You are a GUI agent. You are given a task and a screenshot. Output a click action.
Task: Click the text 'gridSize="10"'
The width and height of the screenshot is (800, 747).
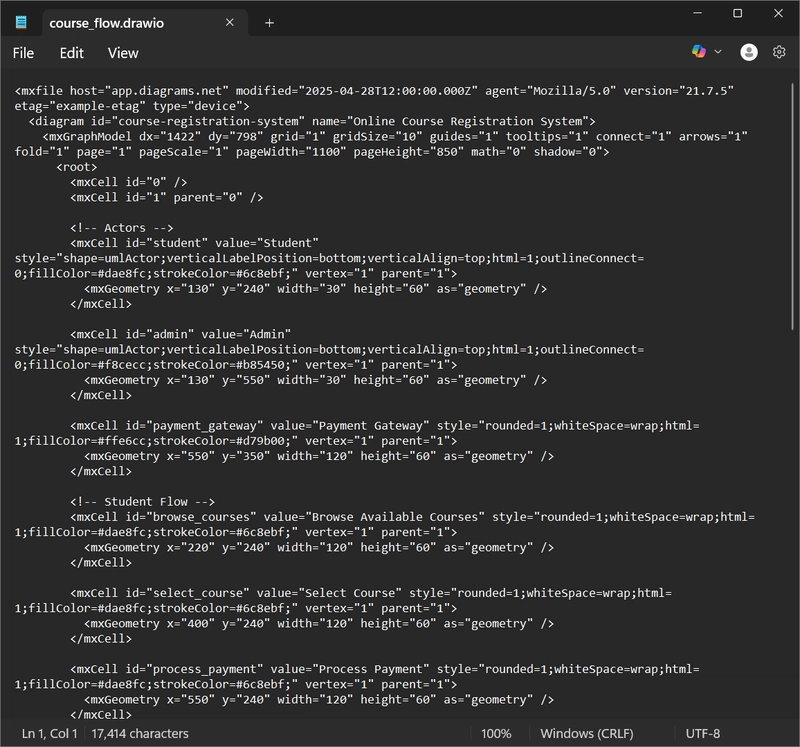pos(377,137)
